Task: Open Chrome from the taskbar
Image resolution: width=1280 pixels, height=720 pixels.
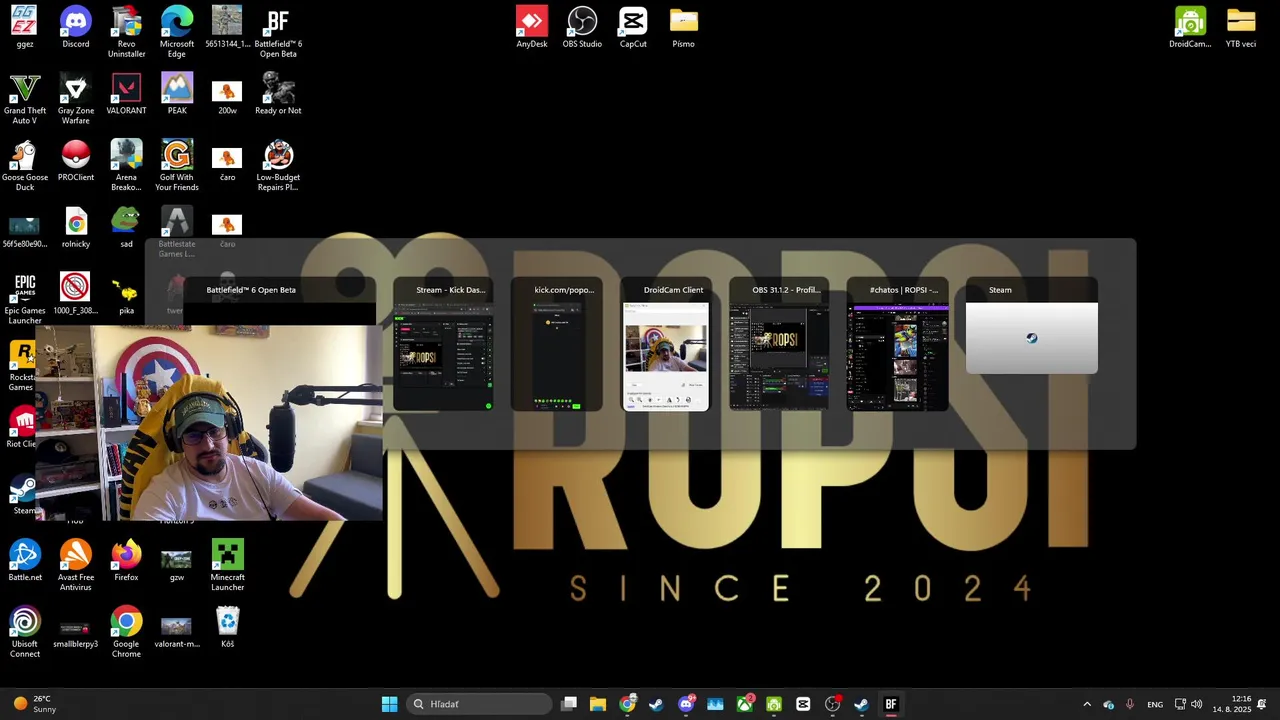Action: point(627,704)
